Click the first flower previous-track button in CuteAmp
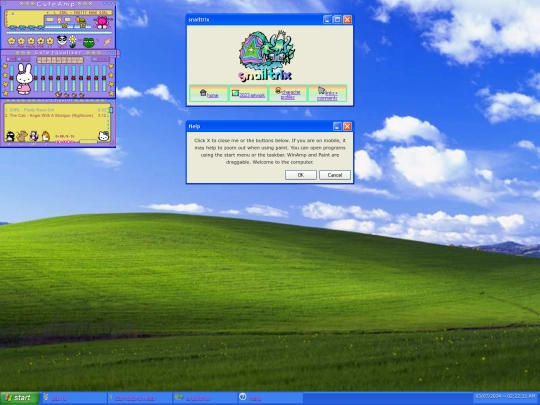540x405 pixels. pyautogui.click(x=11, y=41)
